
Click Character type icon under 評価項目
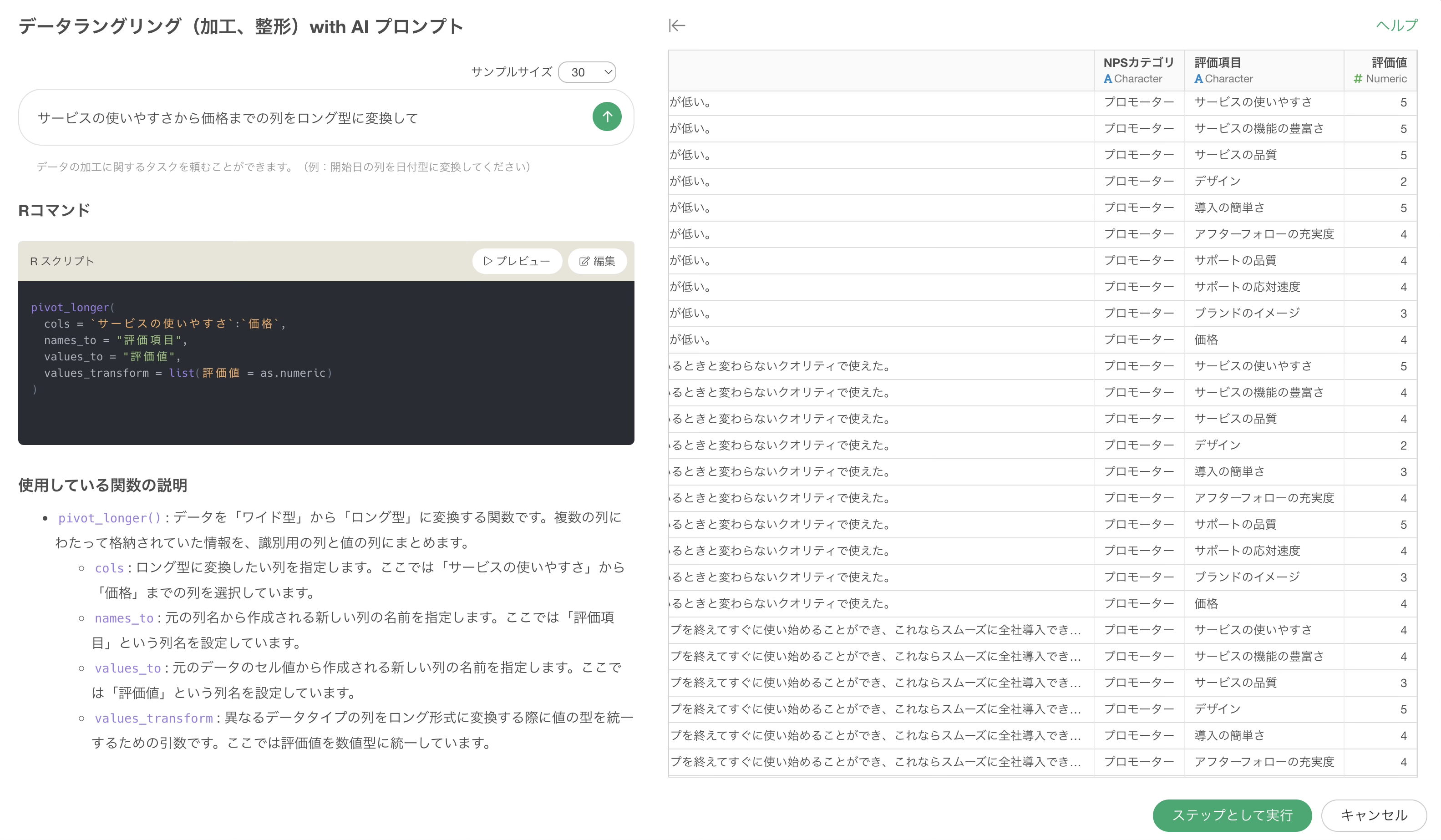click(x=1198, y=79)
